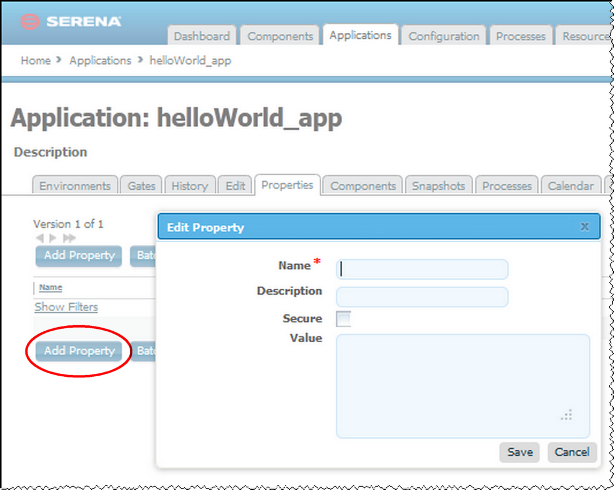Click the Home breadcrumb link
614x490 pixels.
point(36,61)
